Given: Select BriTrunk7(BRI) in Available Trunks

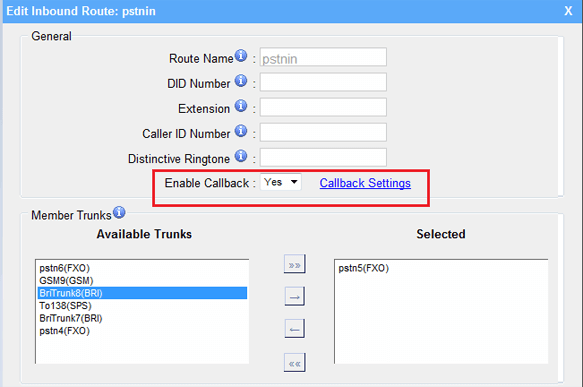Looking at the screenshot, I should pyautogui.click(x=142, y=318).
